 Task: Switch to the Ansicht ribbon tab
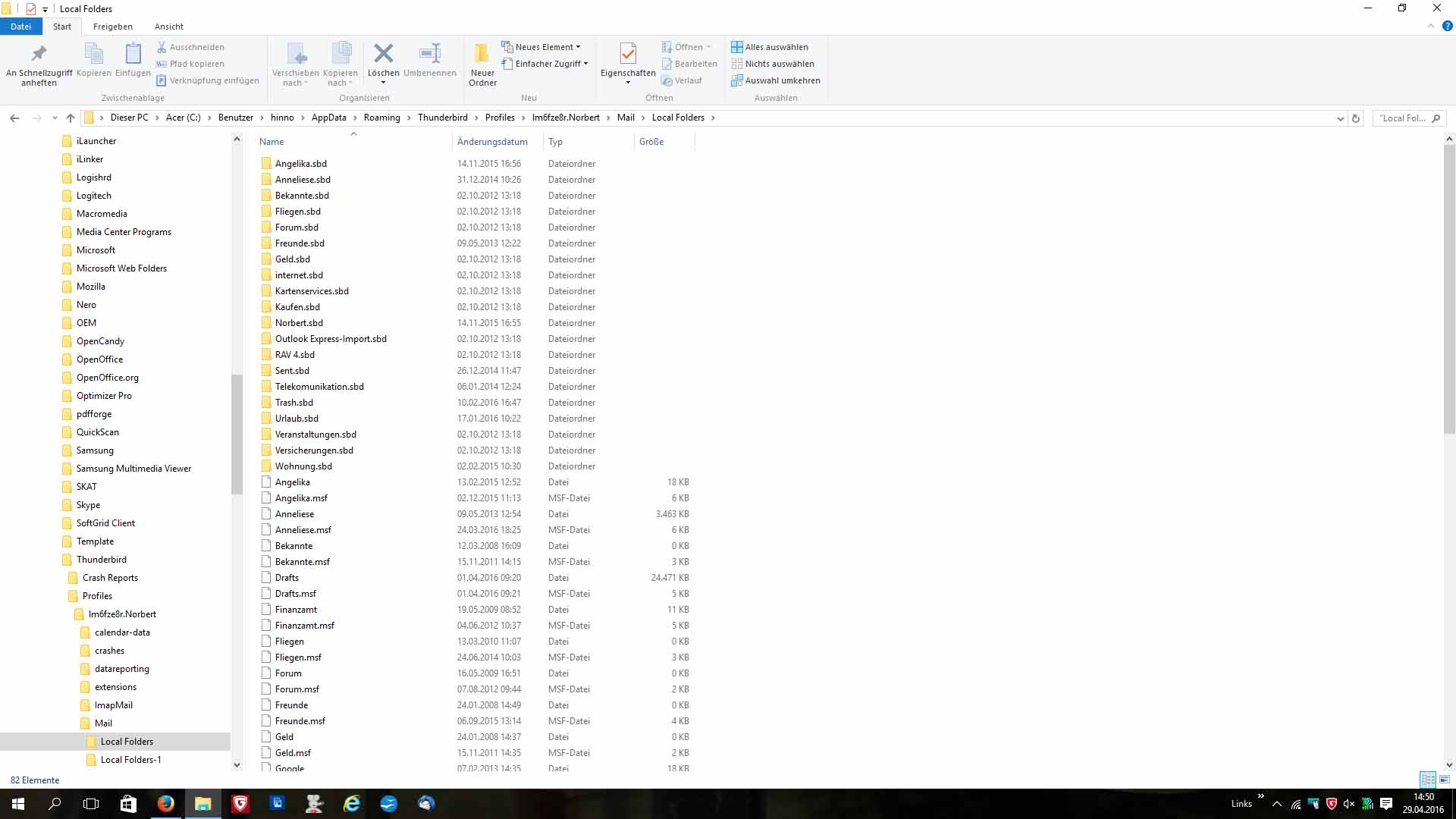169,27
